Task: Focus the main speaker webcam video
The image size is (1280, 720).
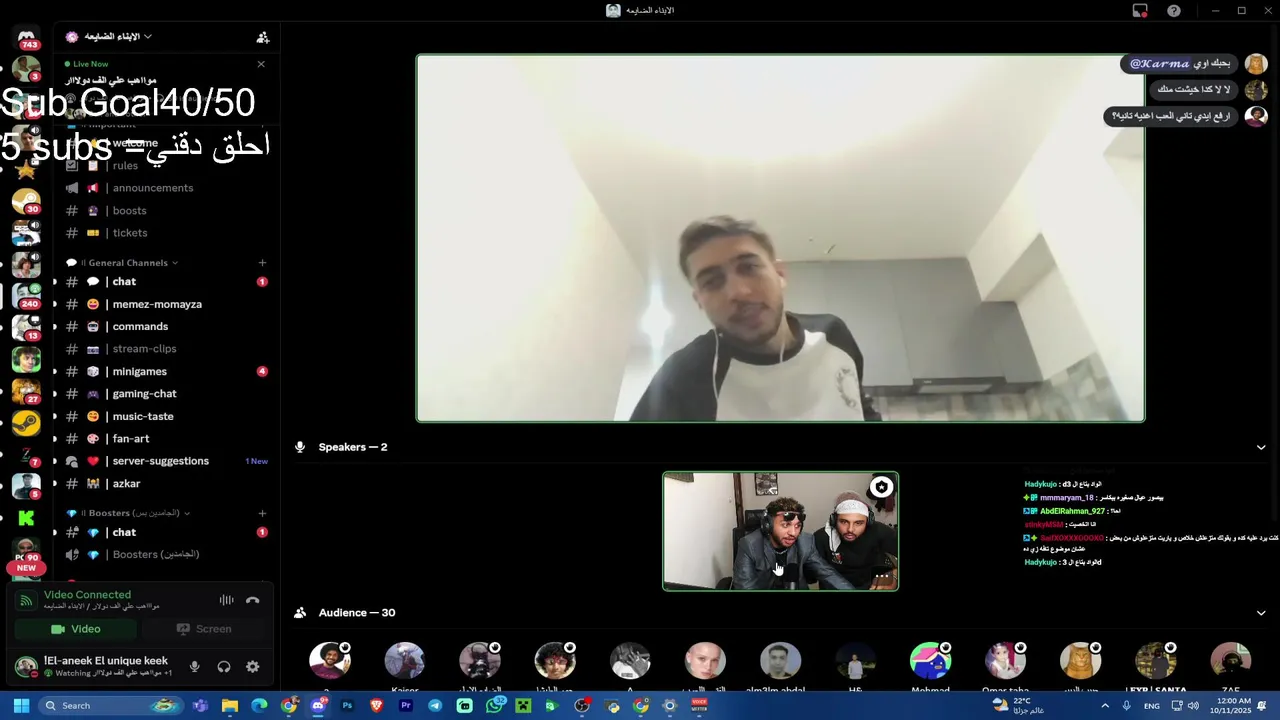Action: tap(780, 238)
